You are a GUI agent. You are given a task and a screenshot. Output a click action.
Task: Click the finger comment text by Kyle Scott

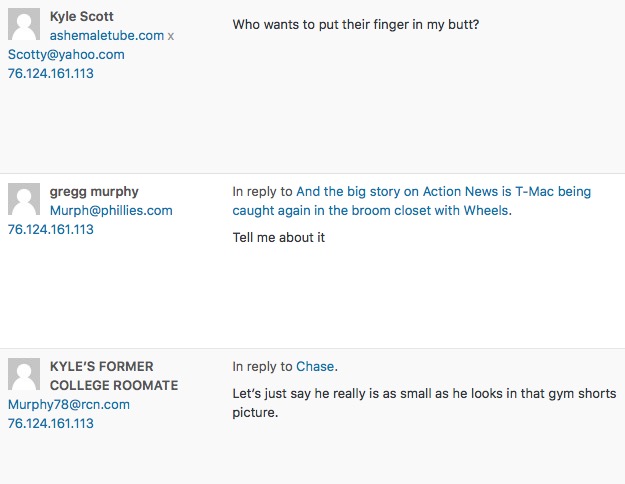click(x=356, y=23)
